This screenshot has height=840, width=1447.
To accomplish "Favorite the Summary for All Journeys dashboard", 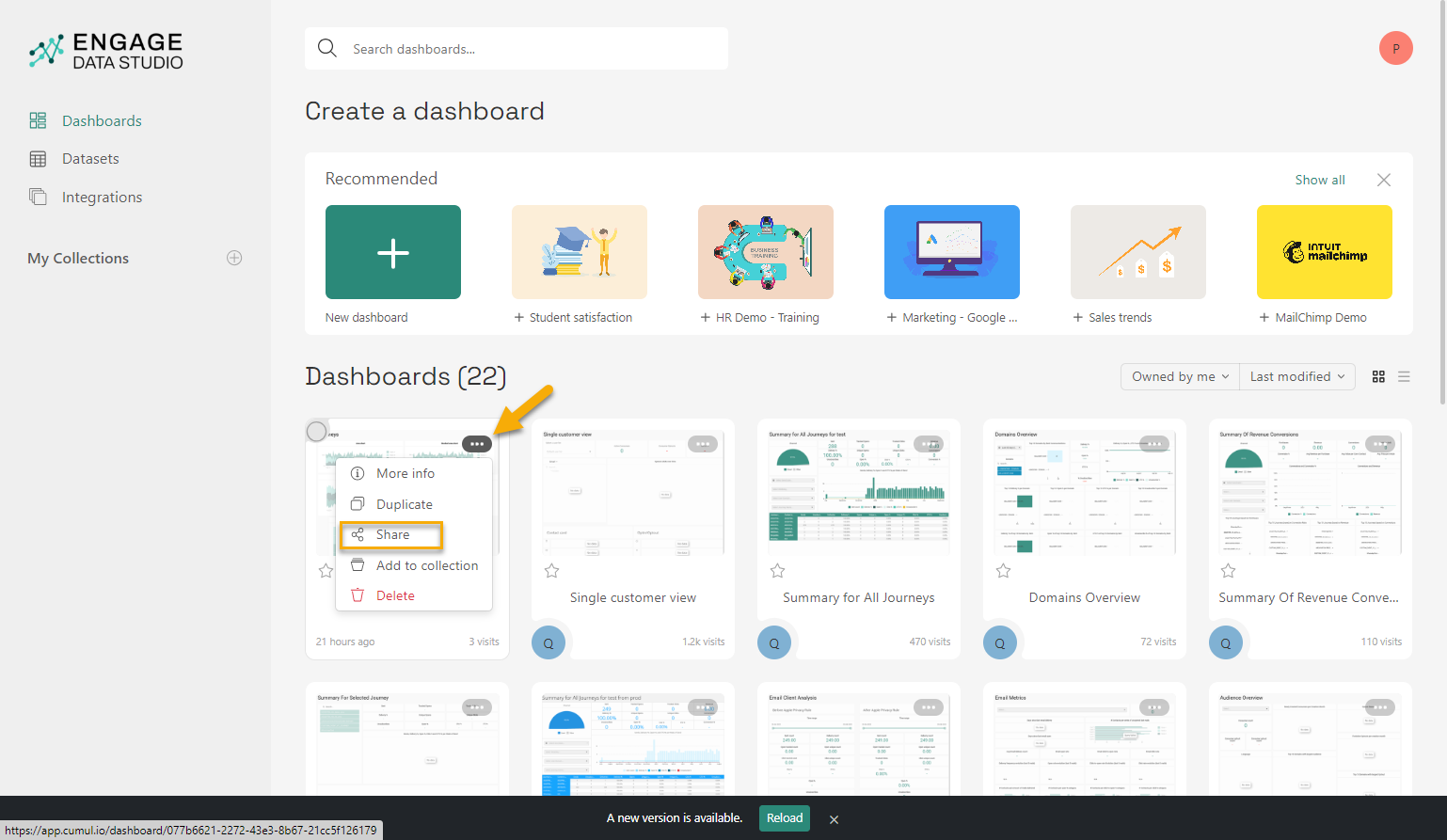I will [x=778, y=570].
